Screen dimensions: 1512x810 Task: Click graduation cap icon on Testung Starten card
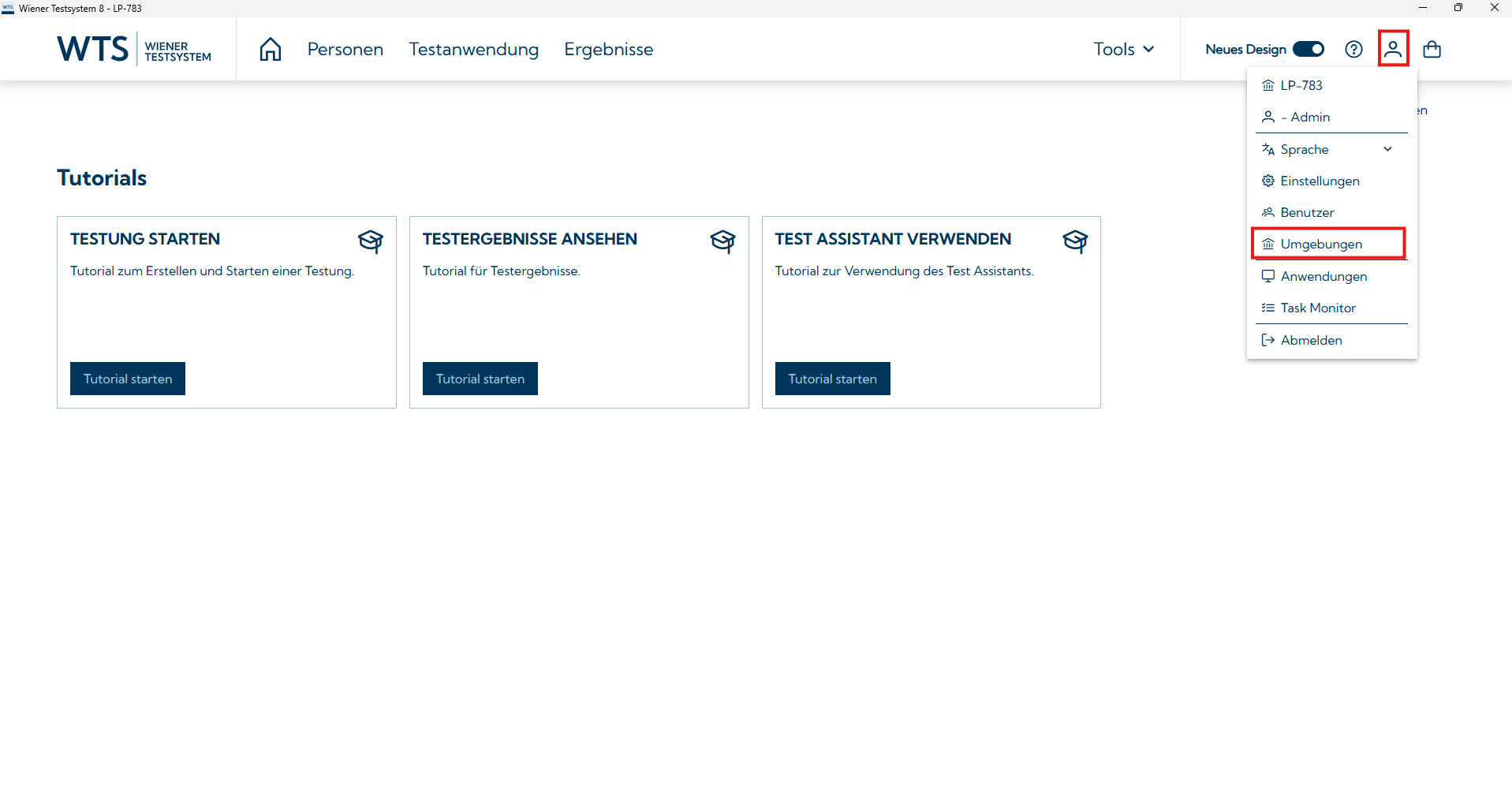coord(371,241)
